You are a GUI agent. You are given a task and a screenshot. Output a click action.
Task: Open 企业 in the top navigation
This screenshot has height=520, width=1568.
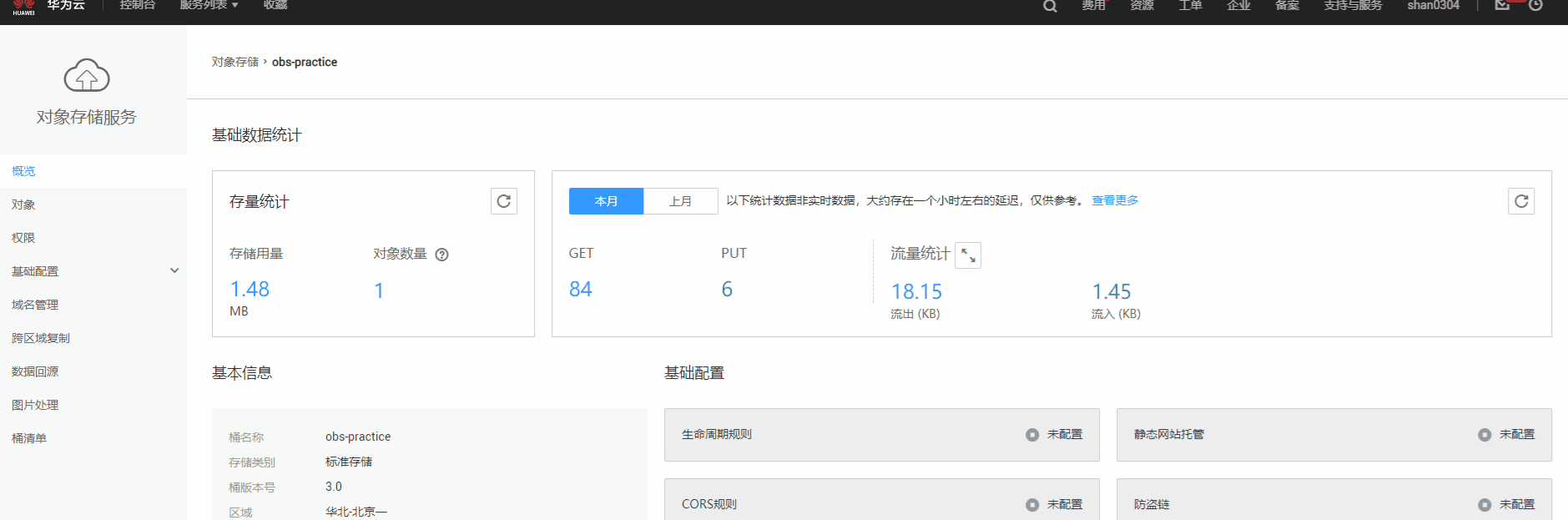point(1239,5)
